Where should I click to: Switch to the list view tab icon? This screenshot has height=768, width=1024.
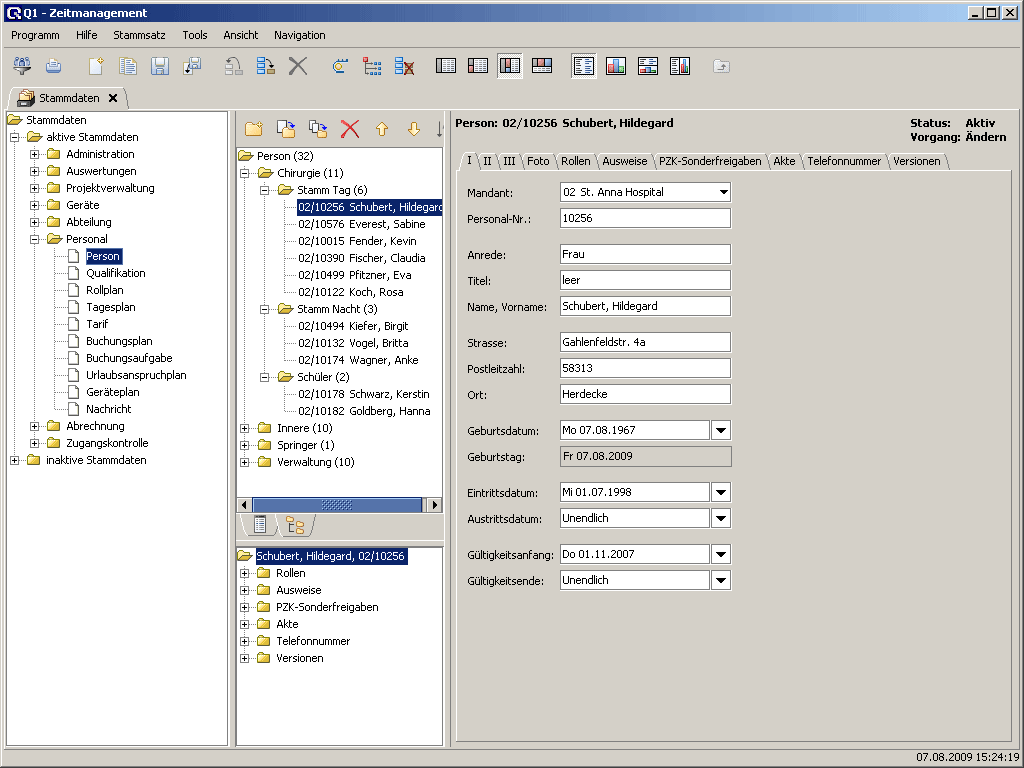point(260,524)
